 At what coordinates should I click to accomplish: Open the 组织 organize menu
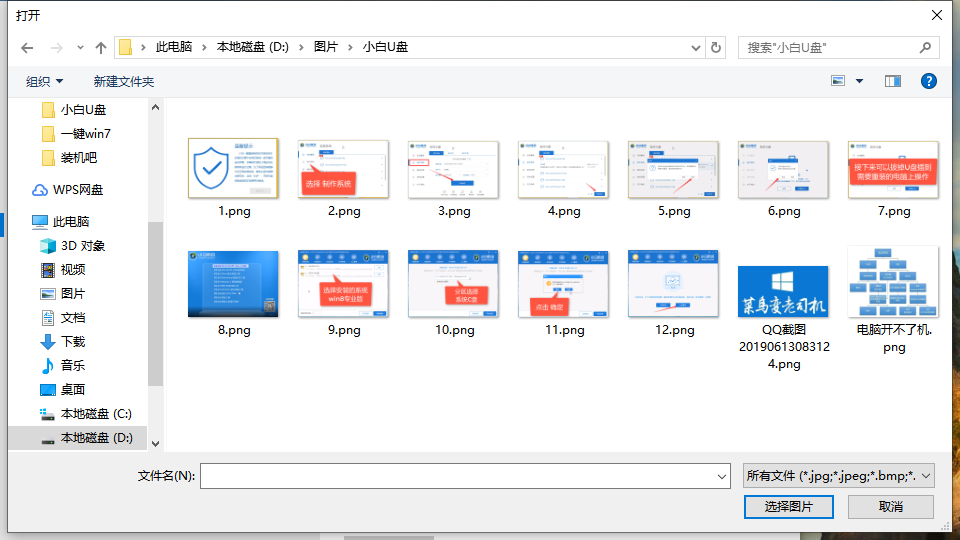[44, 81]
